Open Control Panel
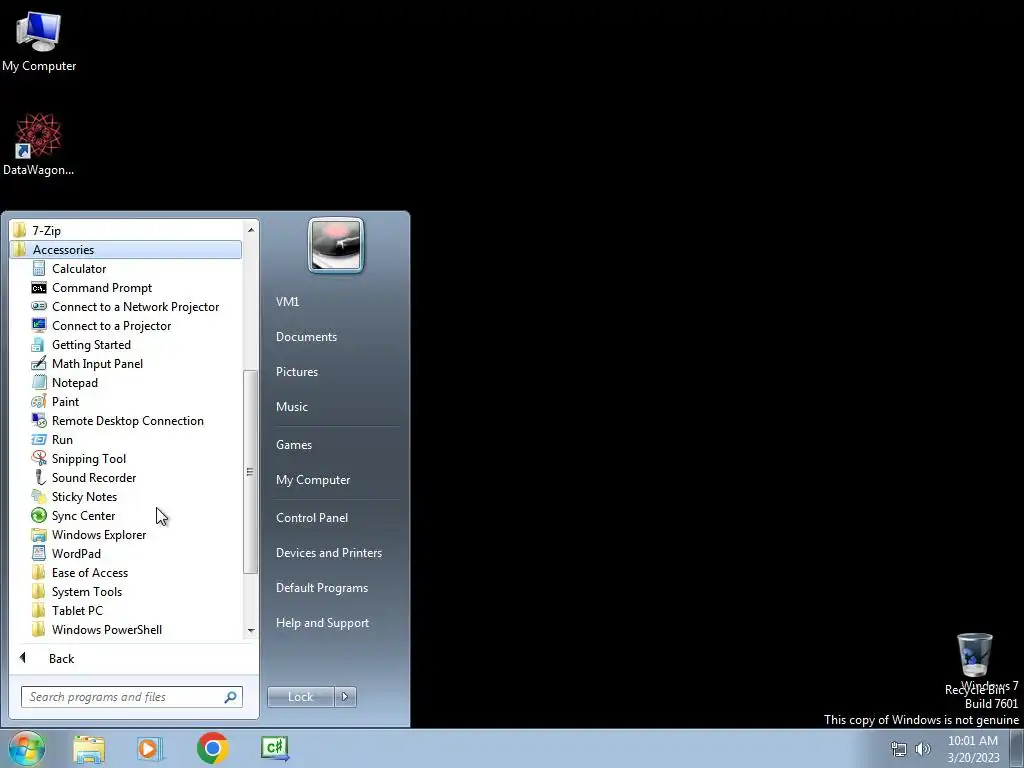Viewport: 1024px width, 768px height. 312,518
